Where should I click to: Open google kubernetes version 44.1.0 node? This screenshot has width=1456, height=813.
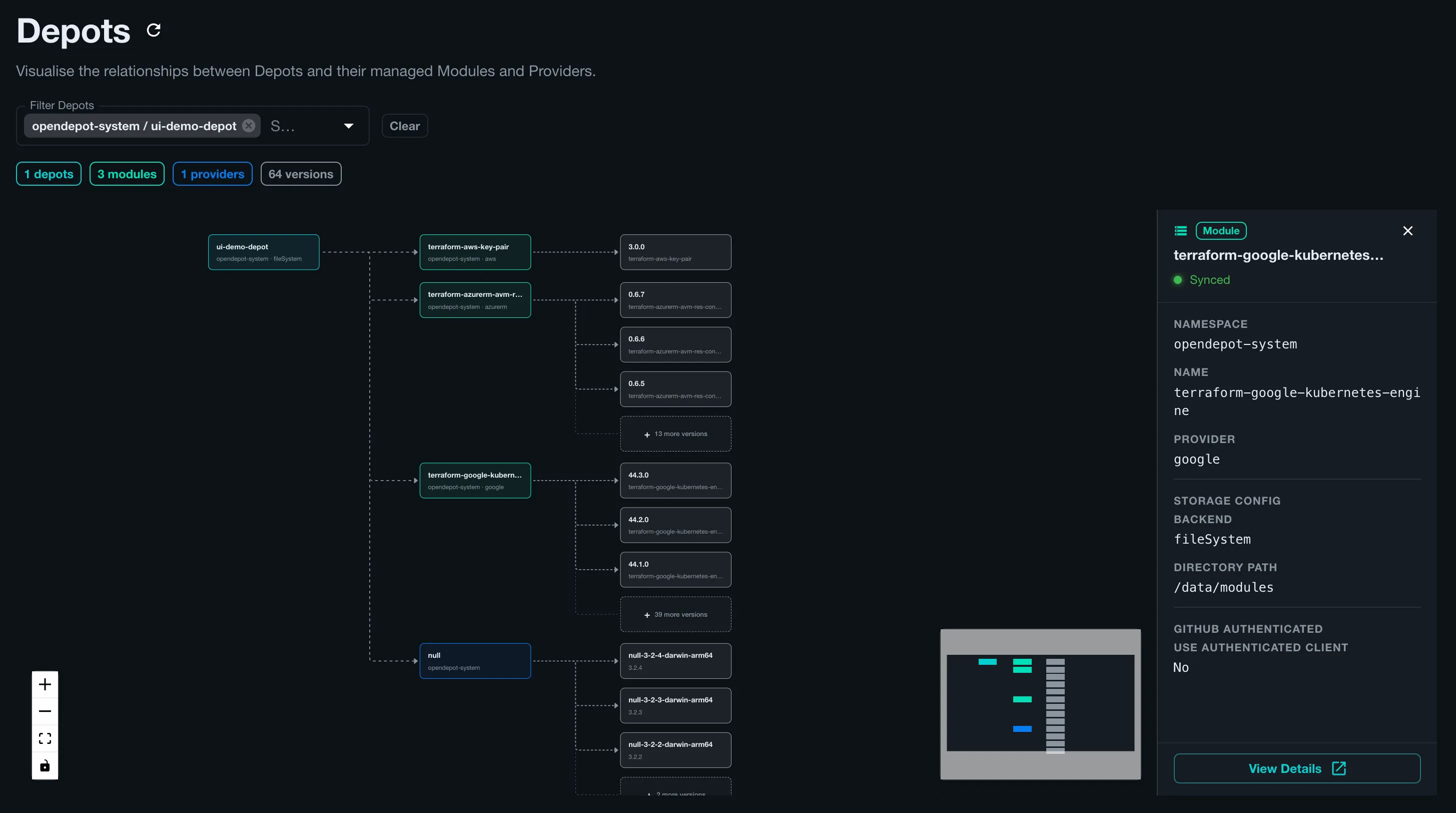point(675,570)
